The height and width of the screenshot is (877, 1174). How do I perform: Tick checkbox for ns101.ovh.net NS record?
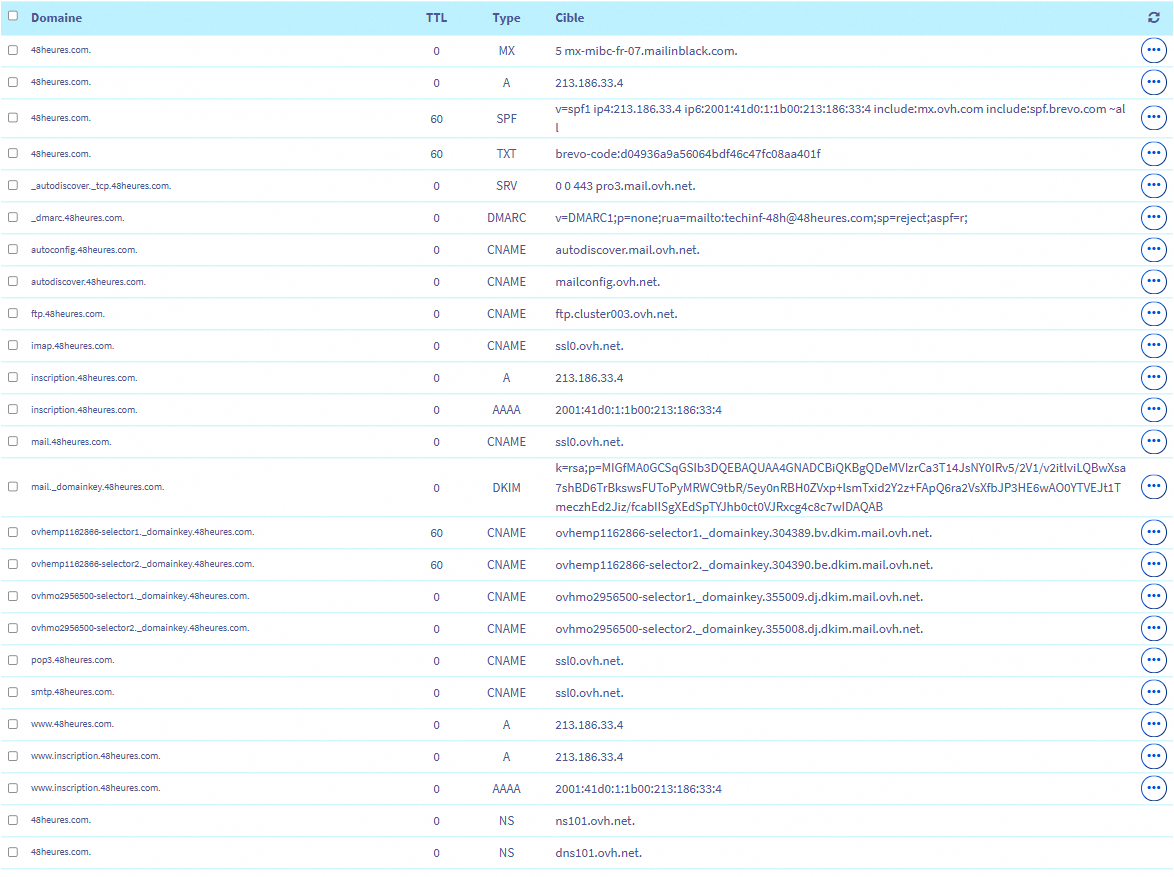[13, 821]
